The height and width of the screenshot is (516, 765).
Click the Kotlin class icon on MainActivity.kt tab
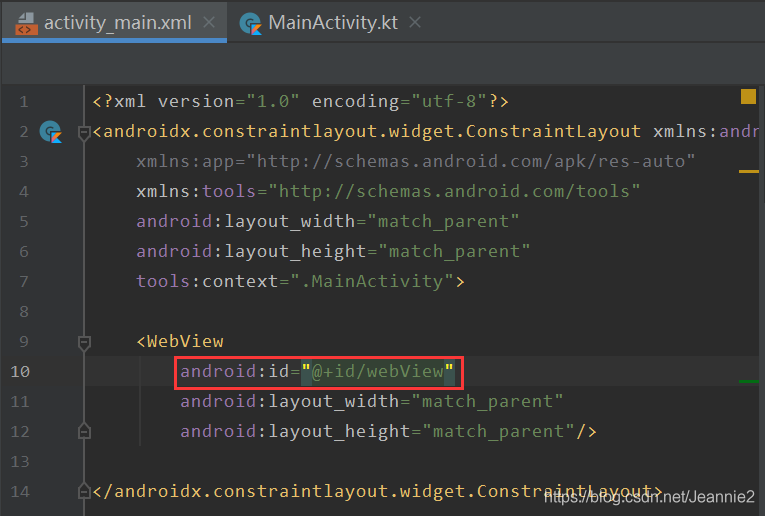251,23
